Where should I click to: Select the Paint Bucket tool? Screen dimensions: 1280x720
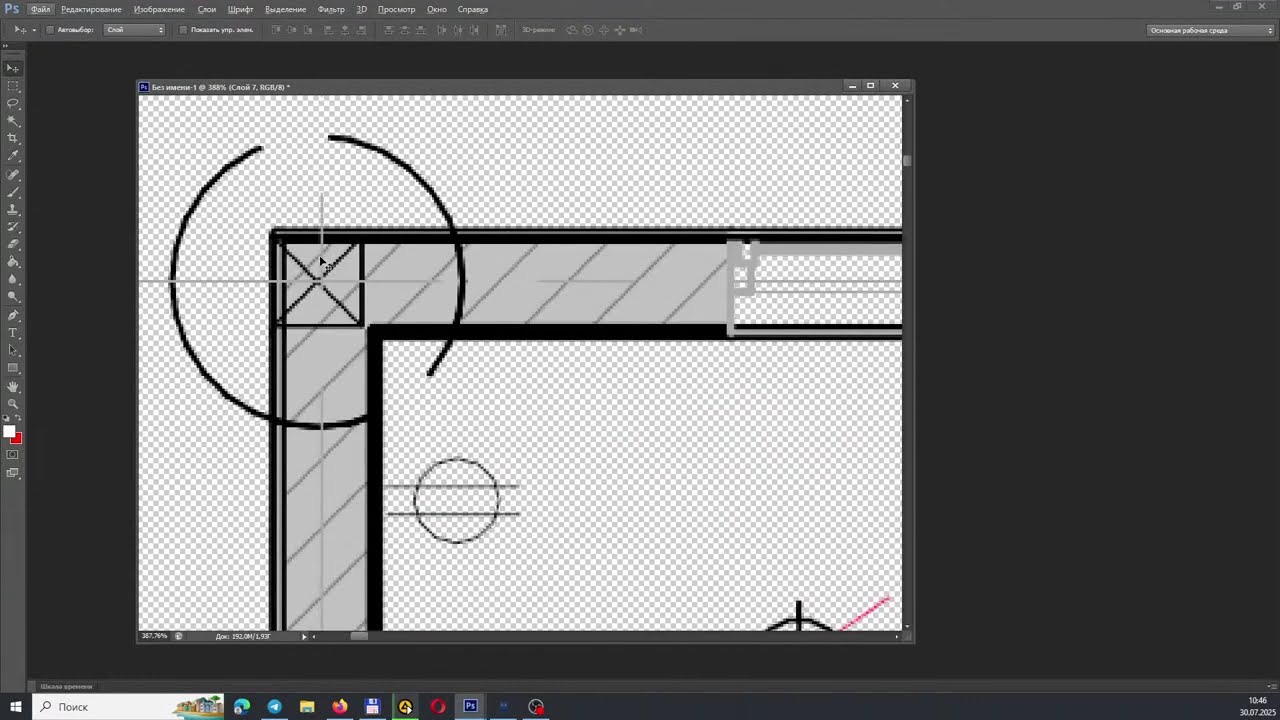[x=13, y=262]
